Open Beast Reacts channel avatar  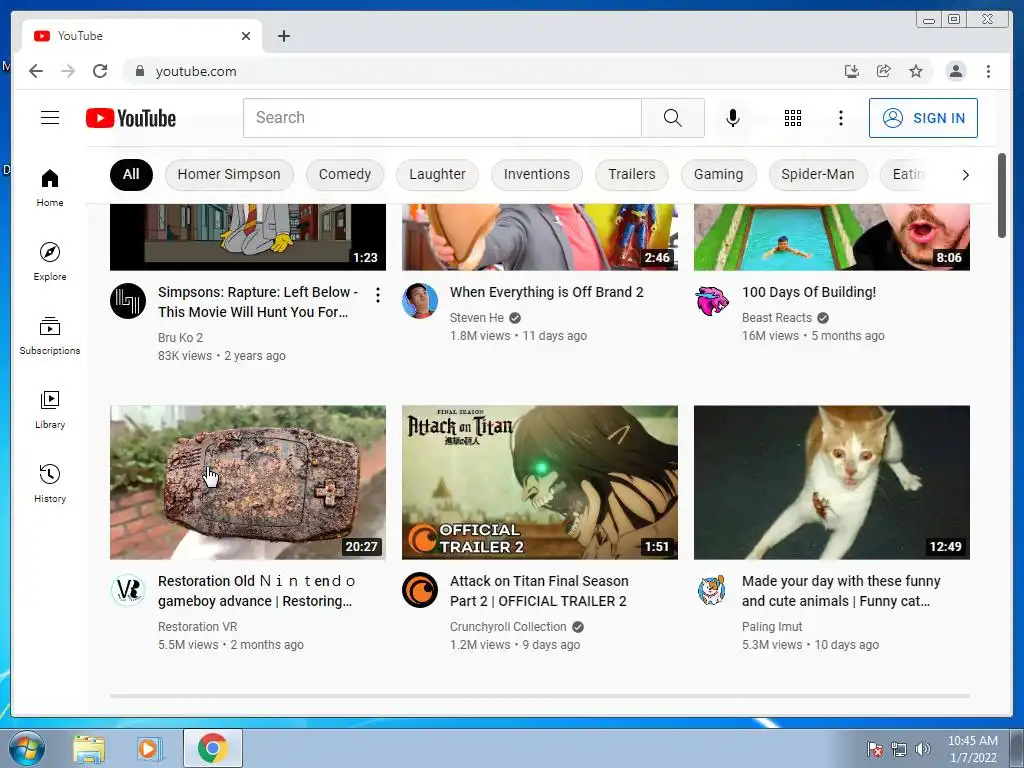pos(712,301)
